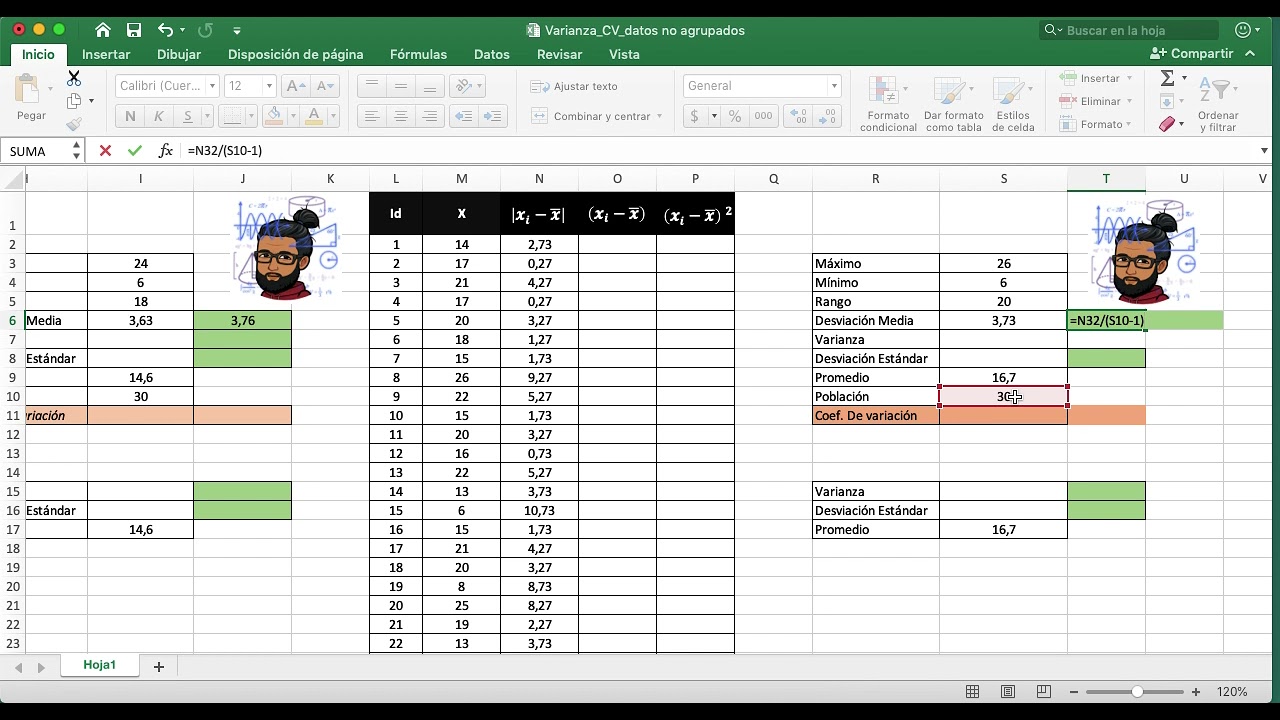Screen dimensions: 1280x720
Task: Click the eraser Clear icon
Action: [x=1167, y=125]
